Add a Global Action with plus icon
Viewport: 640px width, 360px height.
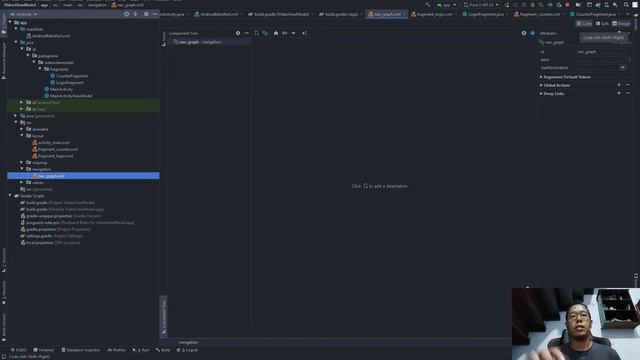pyautogui.click(x=619, y=85)
